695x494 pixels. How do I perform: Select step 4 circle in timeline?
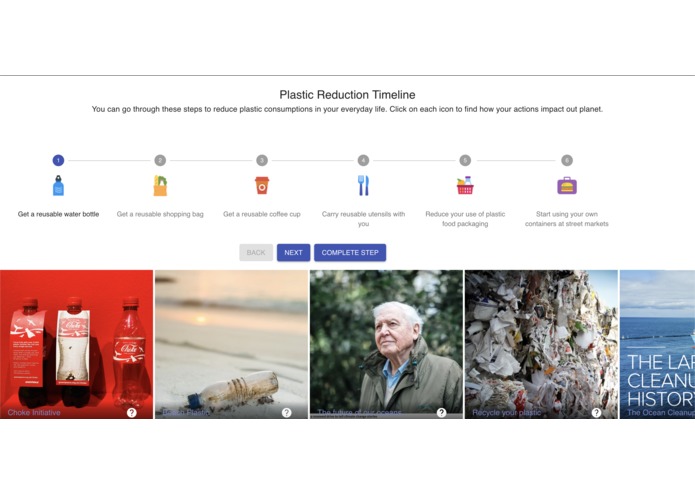[363, 160]
